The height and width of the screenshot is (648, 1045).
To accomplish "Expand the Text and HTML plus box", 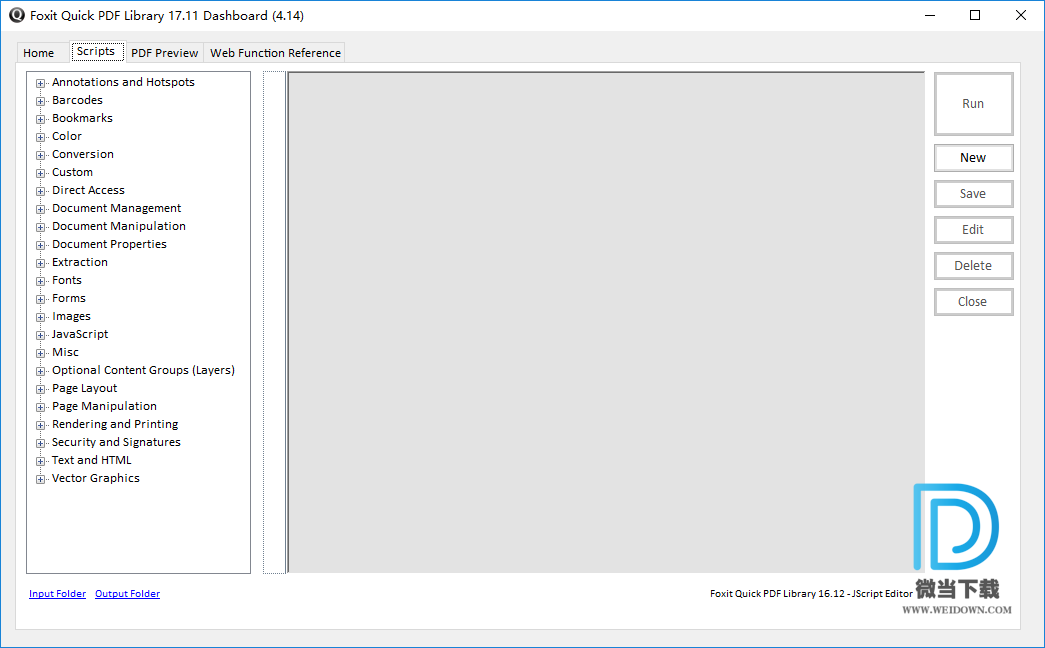I will pos(41,461).
